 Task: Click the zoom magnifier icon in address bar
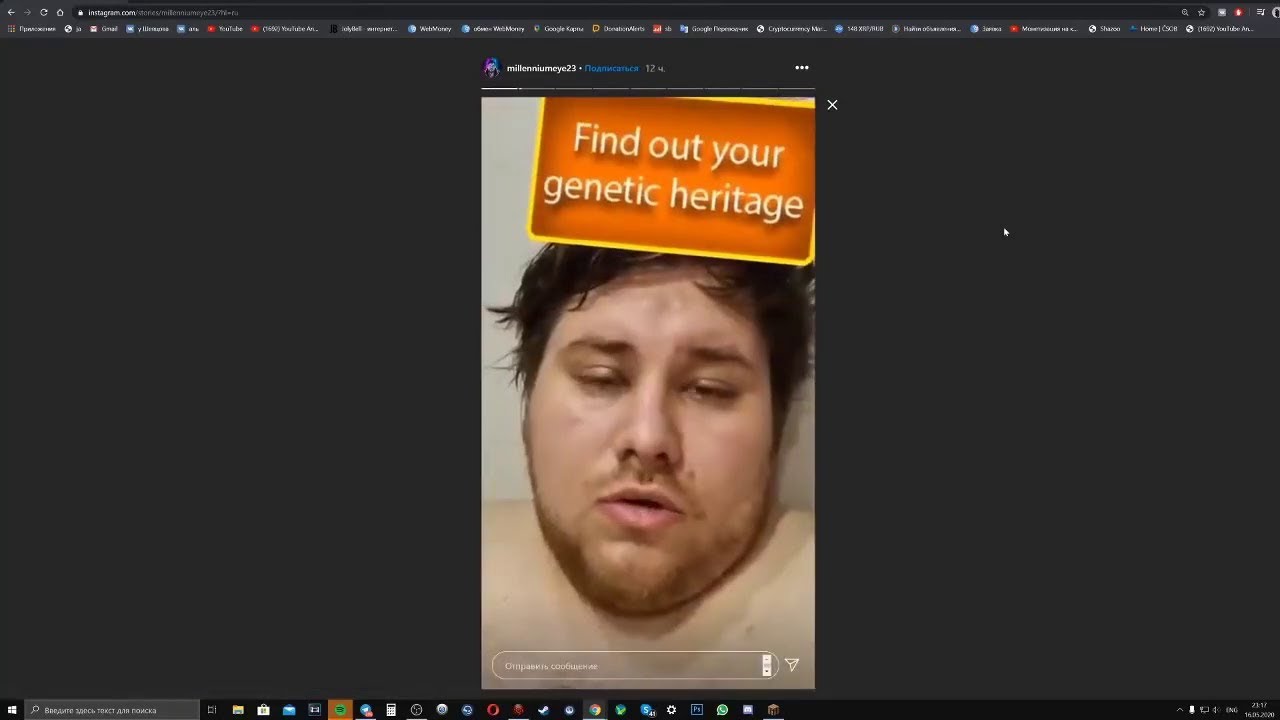click(1185, 12)
